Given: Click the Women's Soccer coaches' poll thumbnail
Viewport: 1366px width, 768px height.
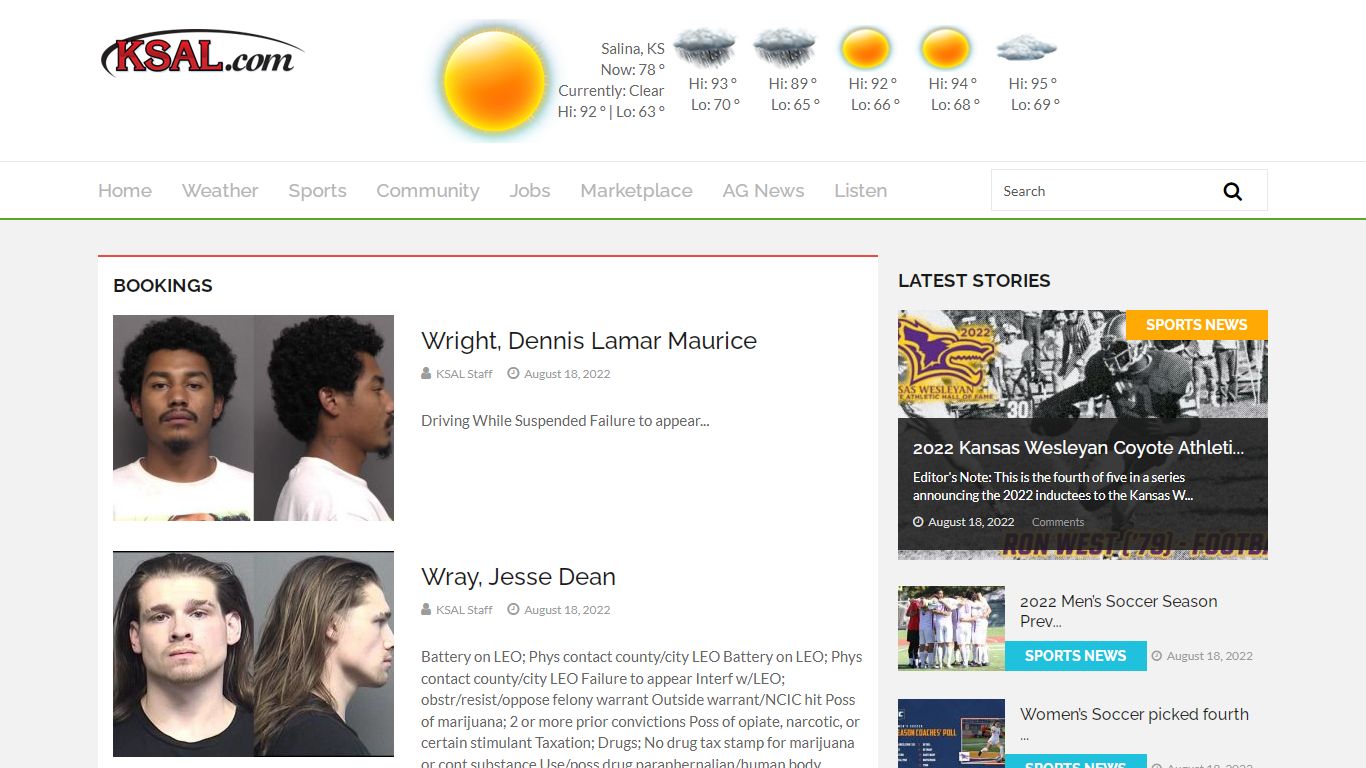Looking at the screenshot, I should 951,733.
